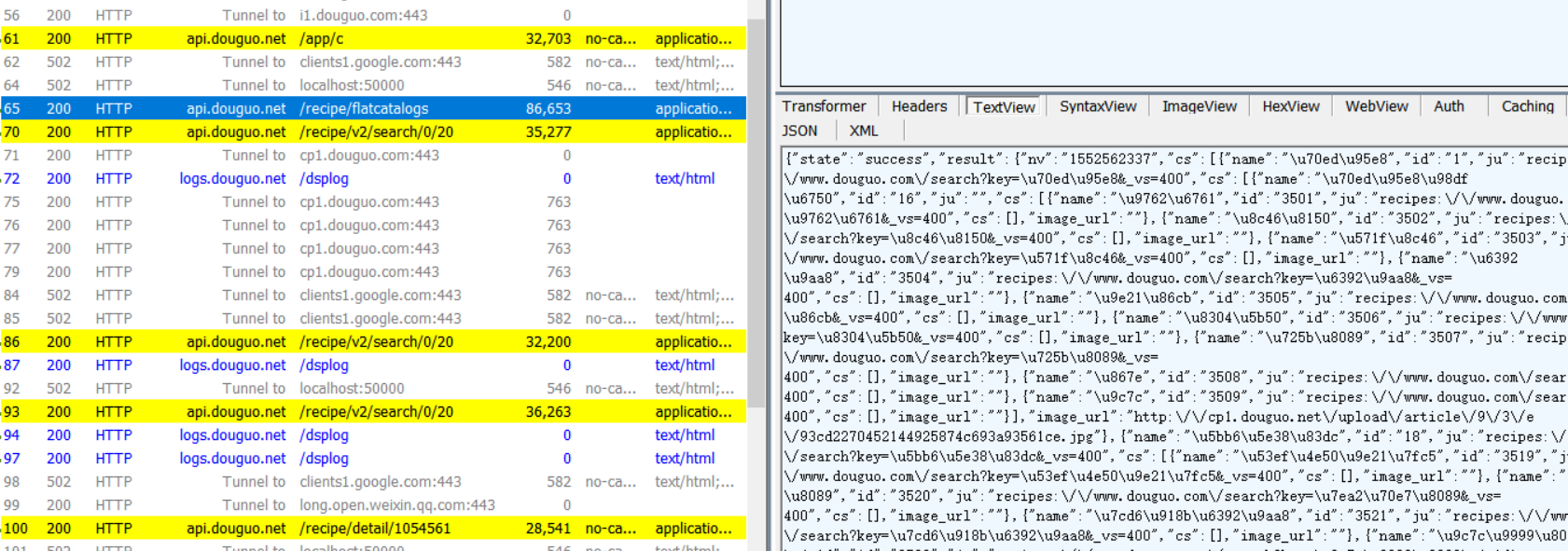Click api.douguo.net host in session 61
The width and height of the screenshot is (1568, 551).
click(x=236, y=38)
